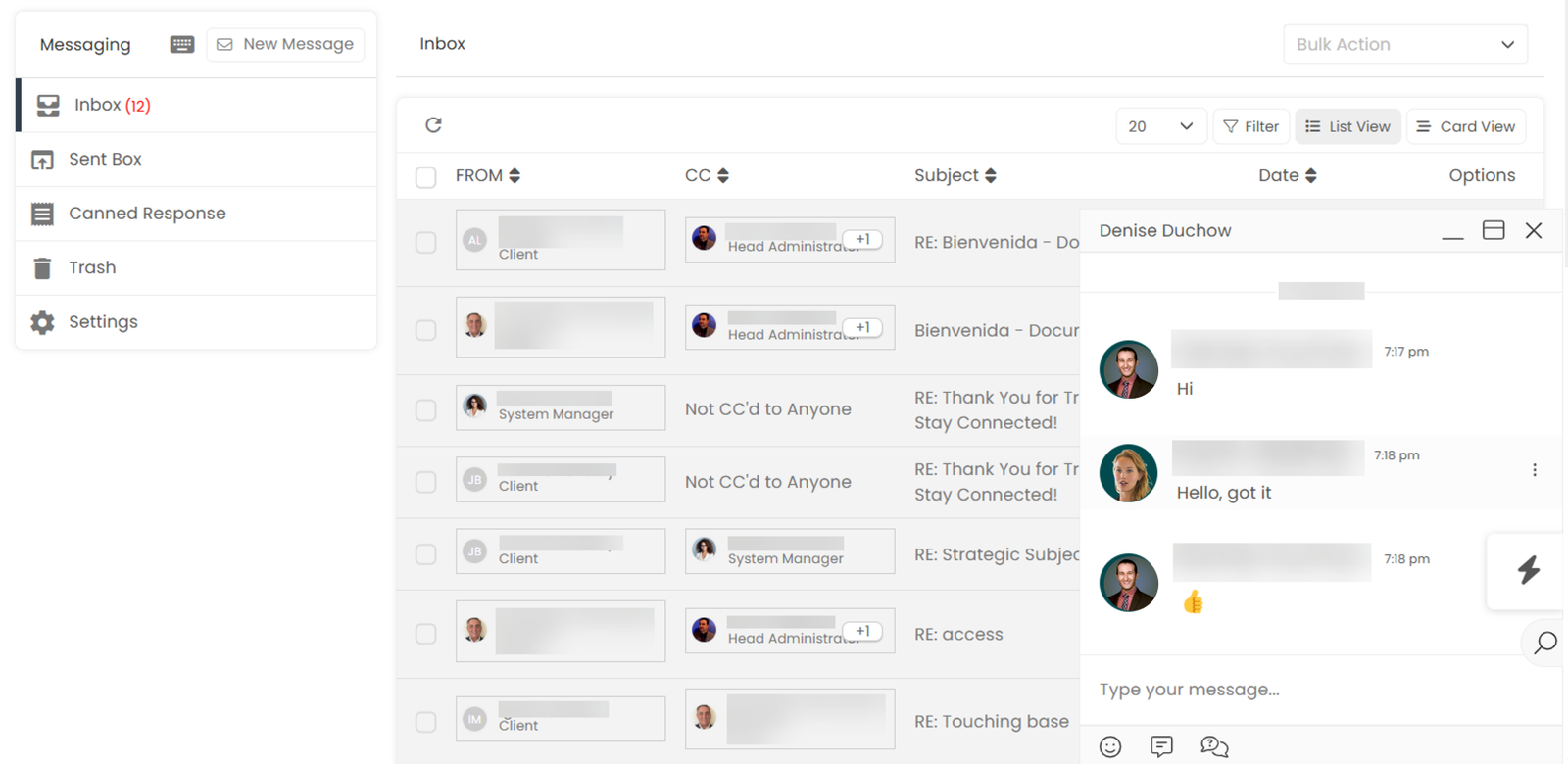Click the New Message button
1568x764 pixels.
285,44
